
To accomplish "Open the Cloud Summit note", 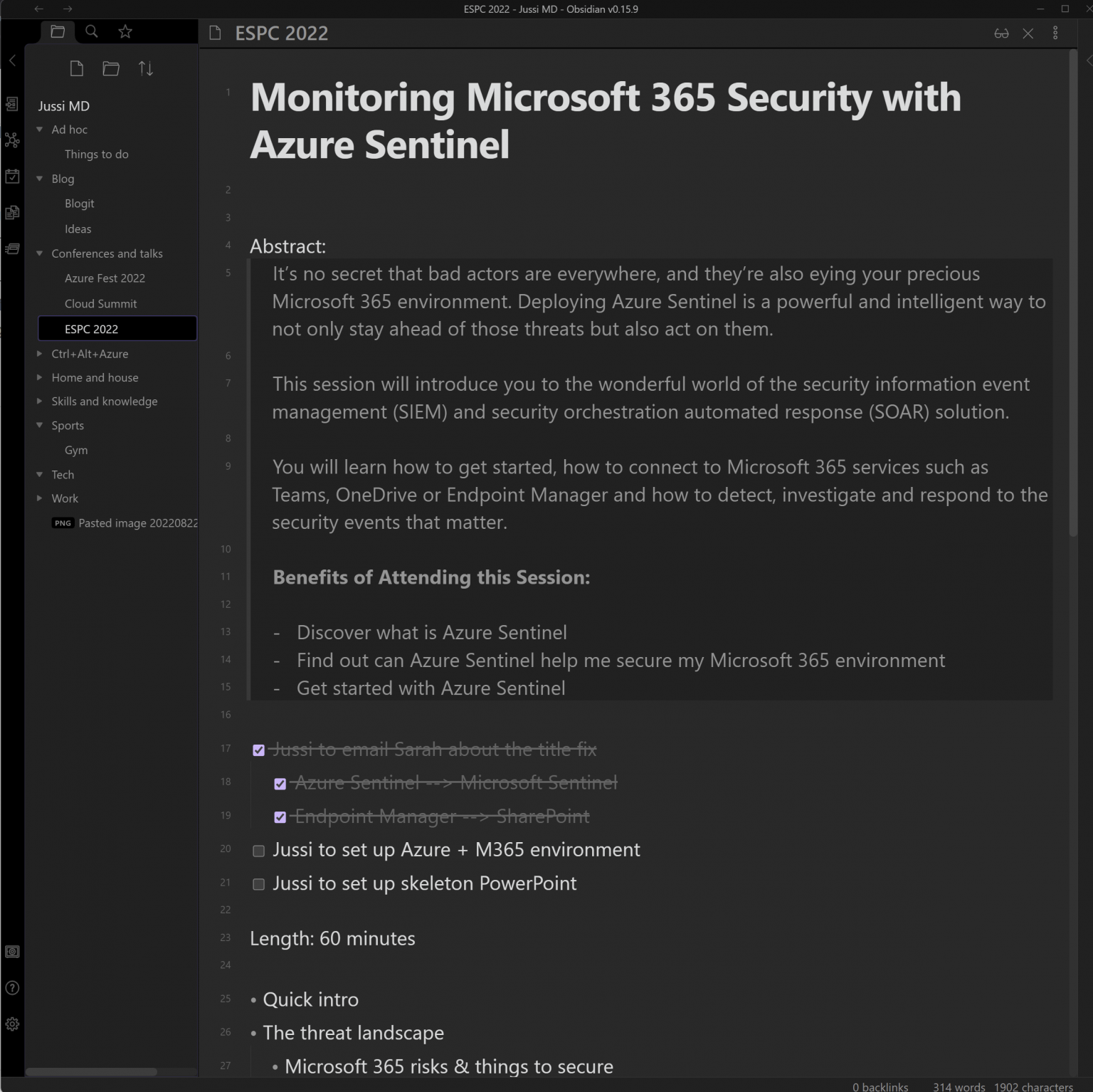I will point(100,304).
